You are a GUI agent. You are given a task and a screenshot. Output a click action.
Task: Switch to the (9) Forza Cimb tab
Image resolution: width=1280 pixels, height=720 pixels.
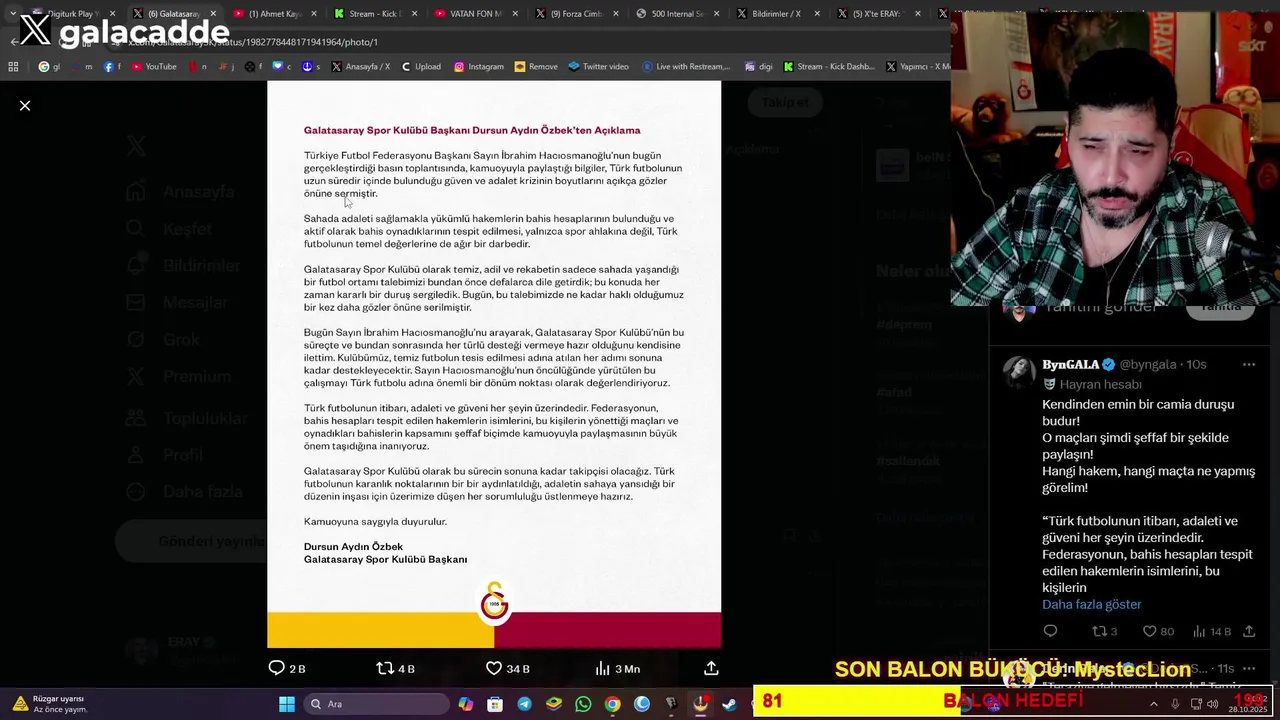575,14
